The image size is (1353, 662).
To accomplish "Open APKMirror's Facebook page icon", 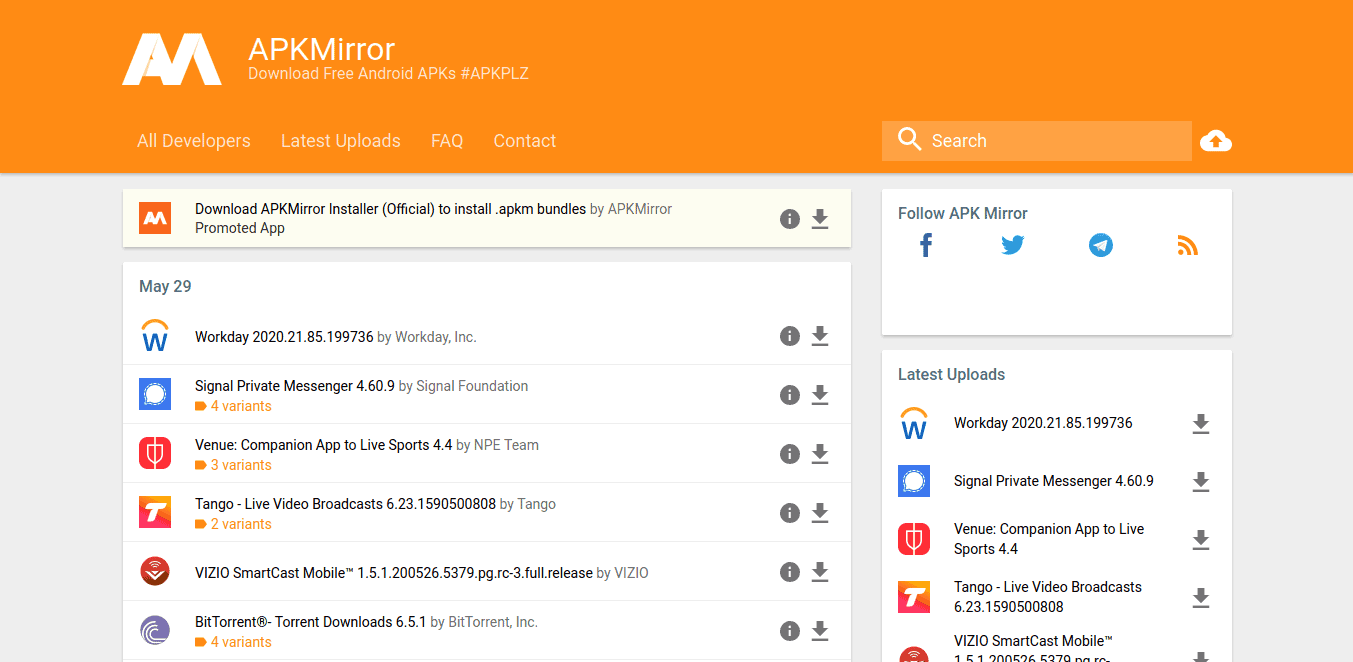I will pyautogui.click(x=926, y=245).
